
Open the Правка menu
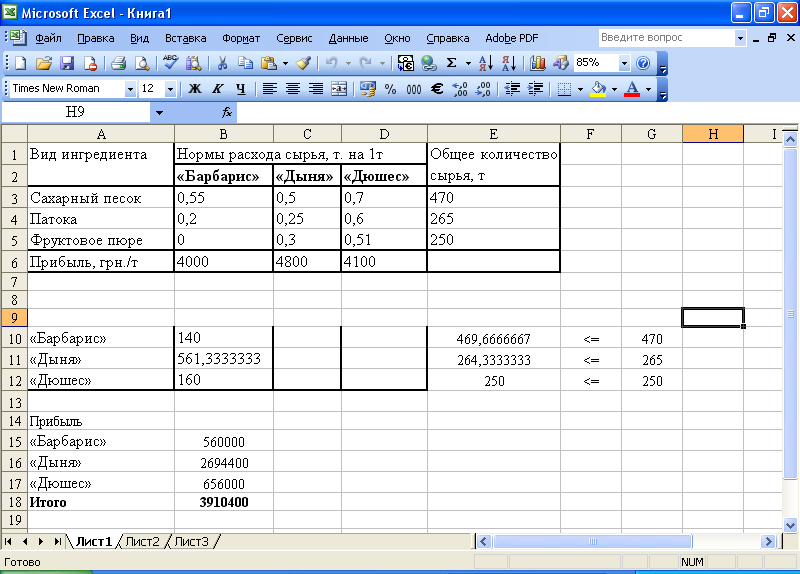tap(95, 38)
